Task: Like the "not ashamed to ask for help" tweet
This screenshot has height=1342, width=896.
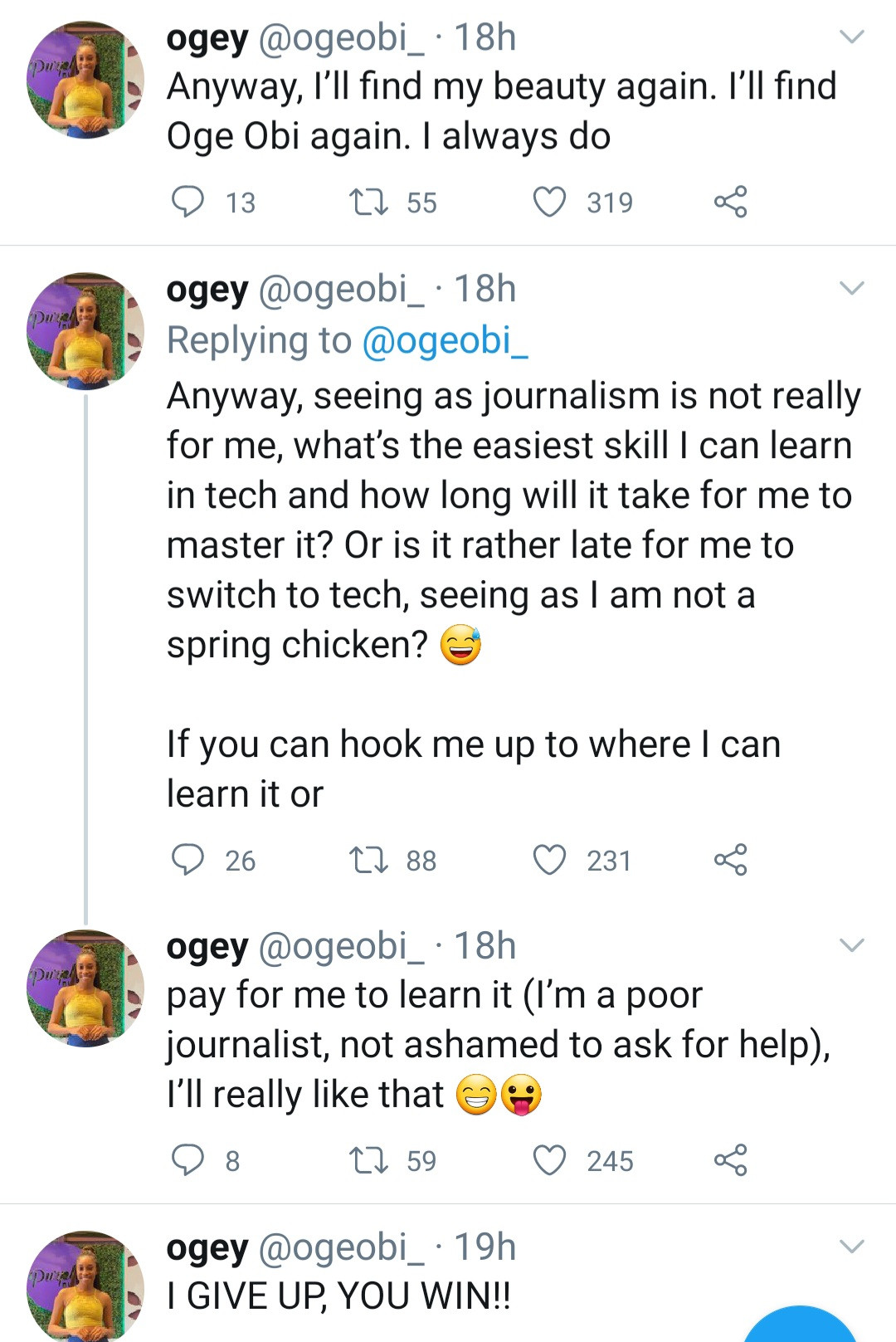Action: 549,1160
